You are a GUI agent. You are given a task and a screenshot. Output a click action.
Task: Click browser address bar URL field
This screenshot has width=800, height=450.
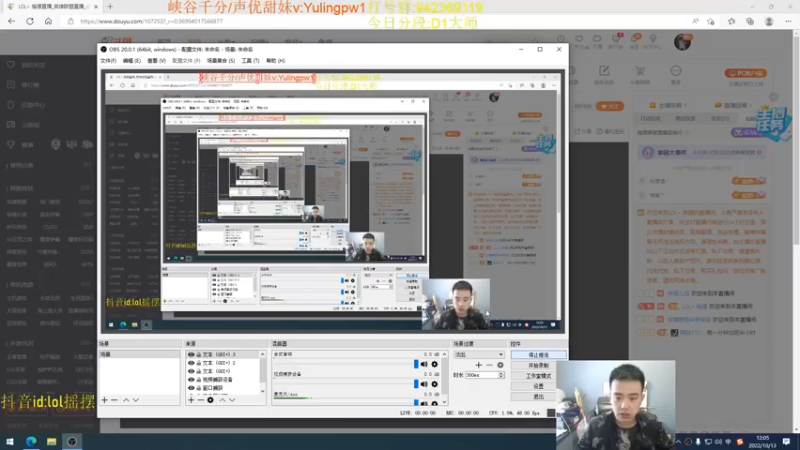(378, 21)
